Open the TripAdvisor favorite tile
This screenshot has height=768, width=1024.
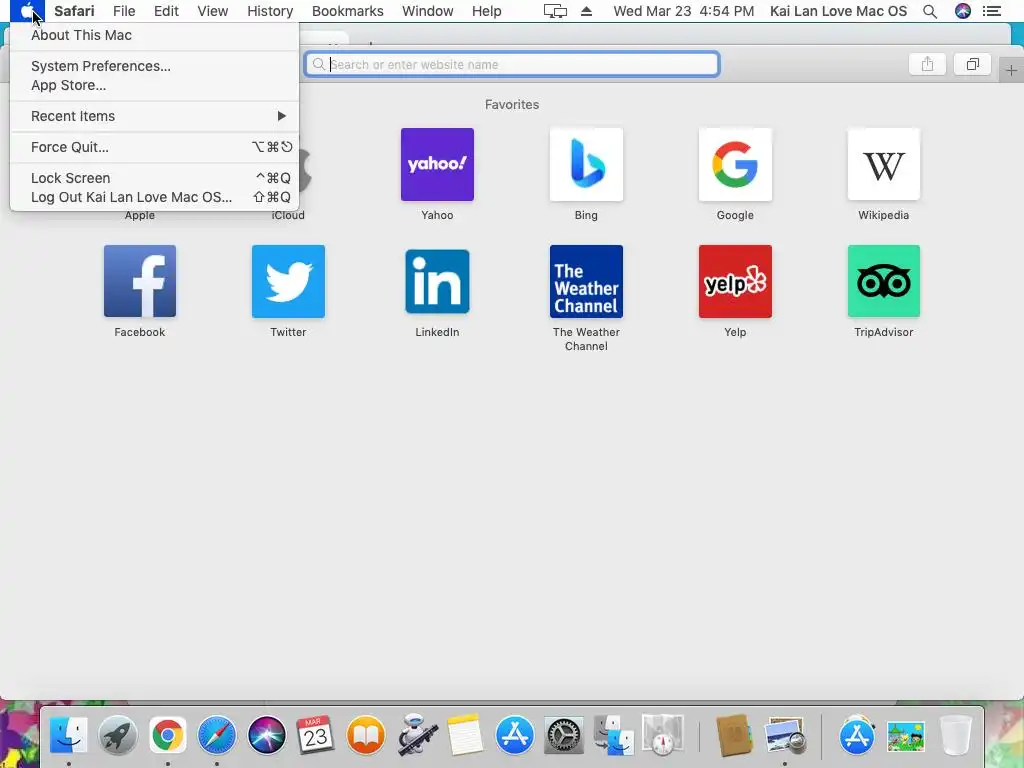(x=884, y=281)
